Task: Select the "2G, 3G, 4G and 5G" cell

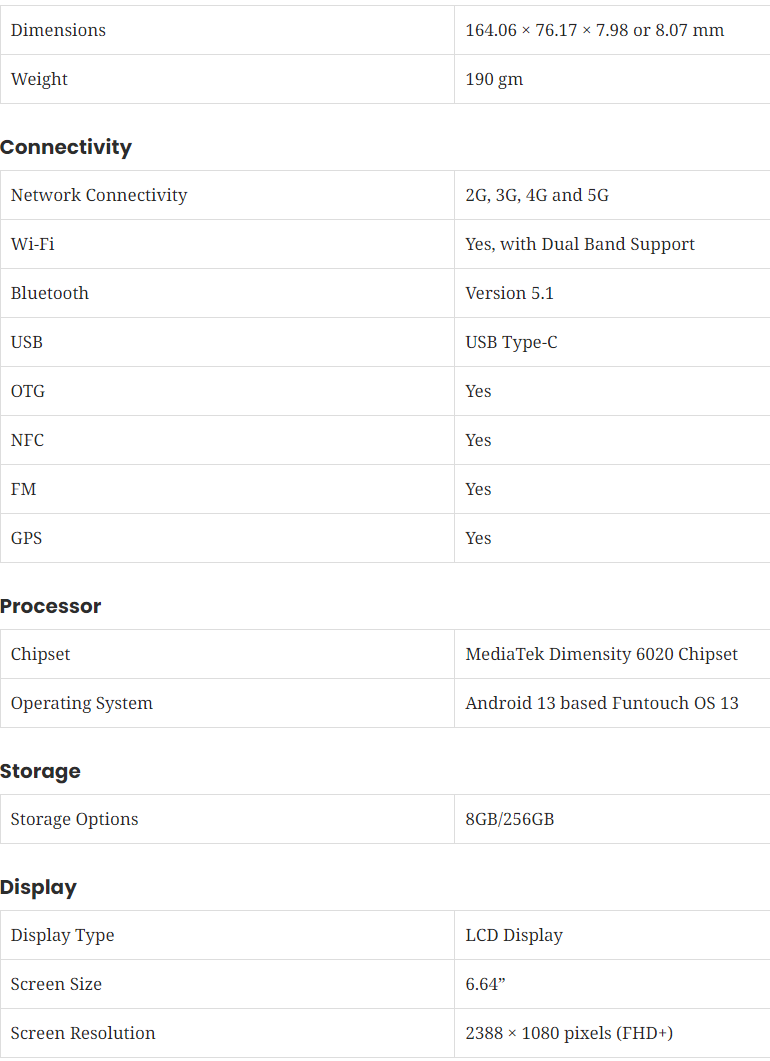Action: coord(537,195)
